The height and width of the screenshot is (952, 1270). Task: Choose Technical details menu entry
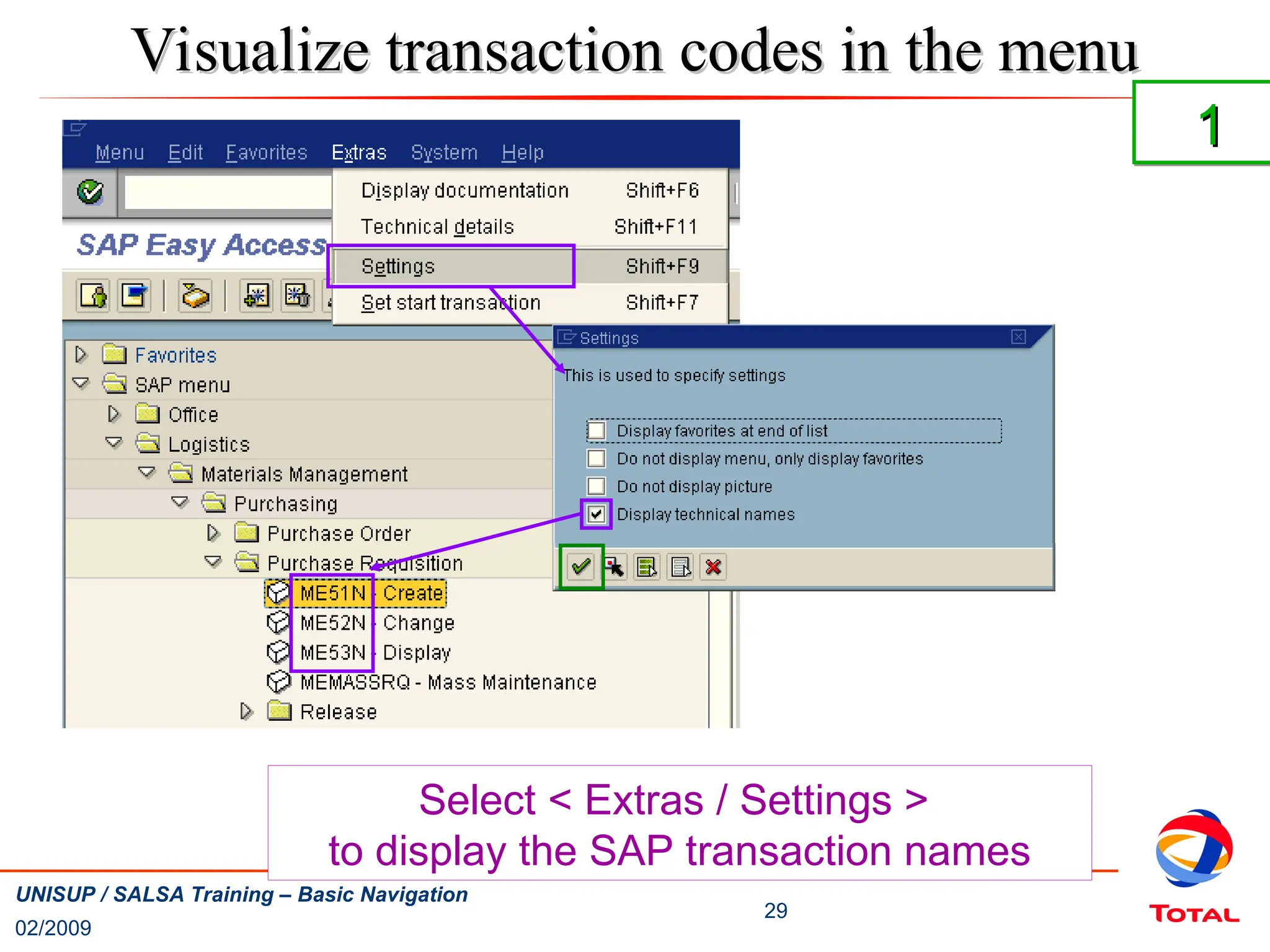pyautogui.click(x=530, y=227)
